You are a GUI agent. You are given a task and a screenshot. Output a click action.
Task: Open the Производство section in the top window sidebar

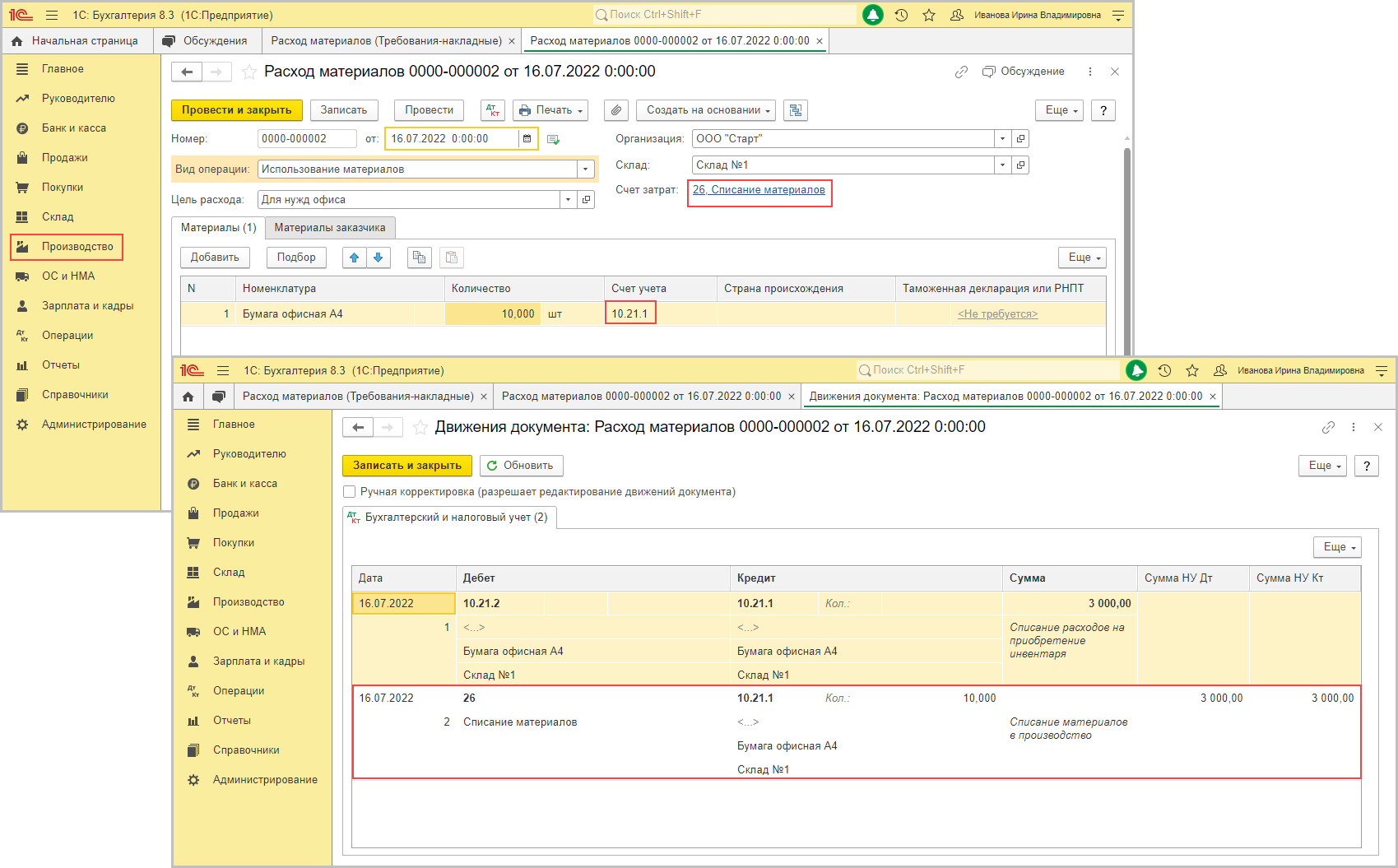coord(67,247)
